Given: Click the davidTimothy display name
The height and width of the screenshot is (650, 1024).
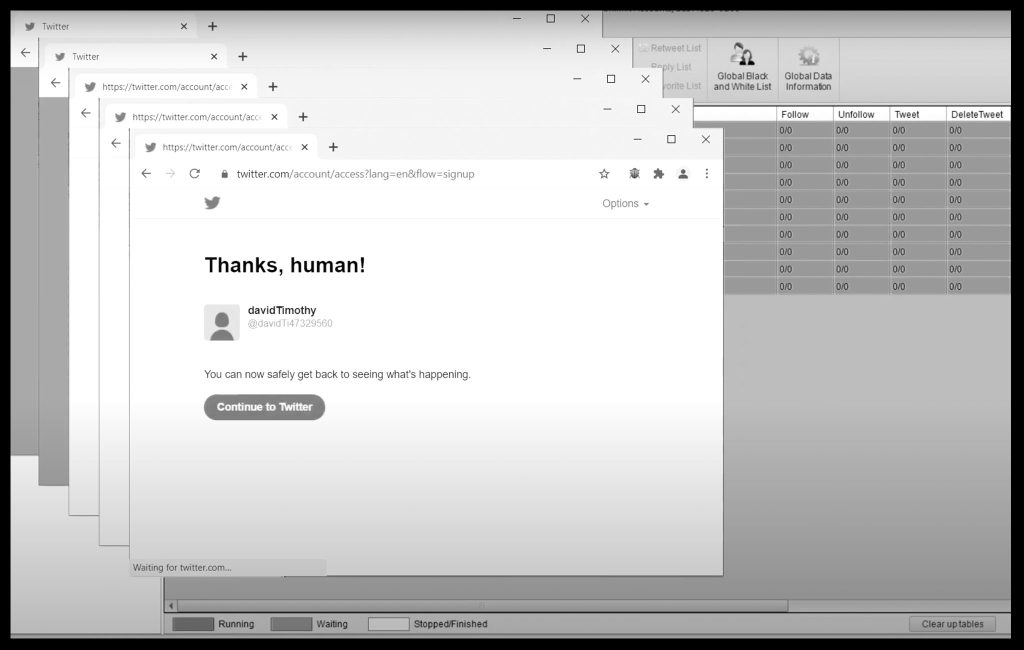Looking at the screenshot, I should tap(282, 310).
